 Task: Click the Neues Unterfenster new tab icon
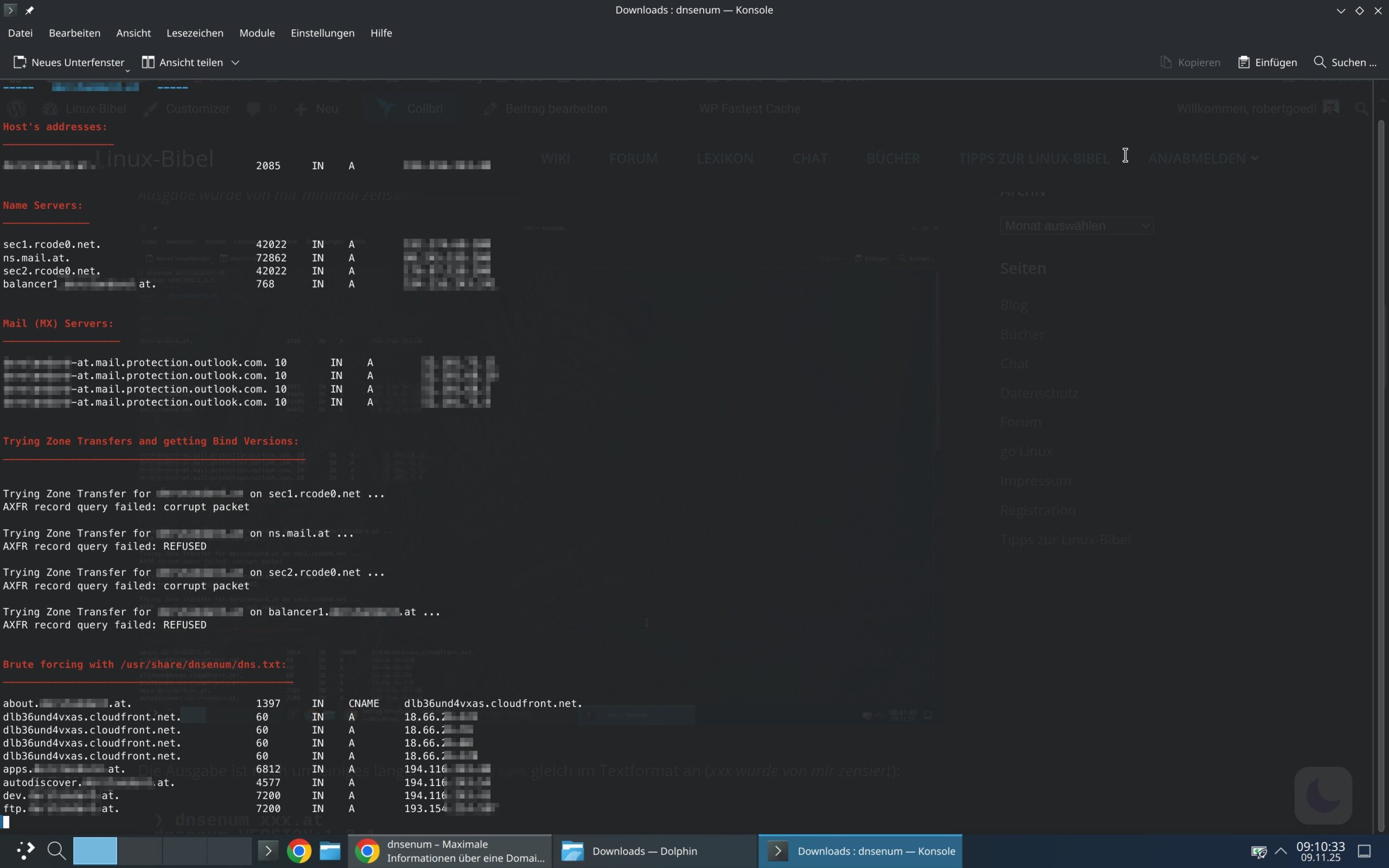click(20, 62)
